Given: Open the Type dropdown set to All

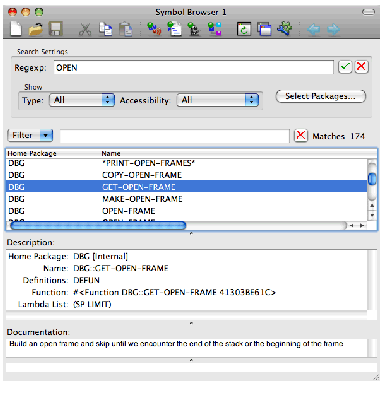Looking at the screenshot, I should coord(82,100).
